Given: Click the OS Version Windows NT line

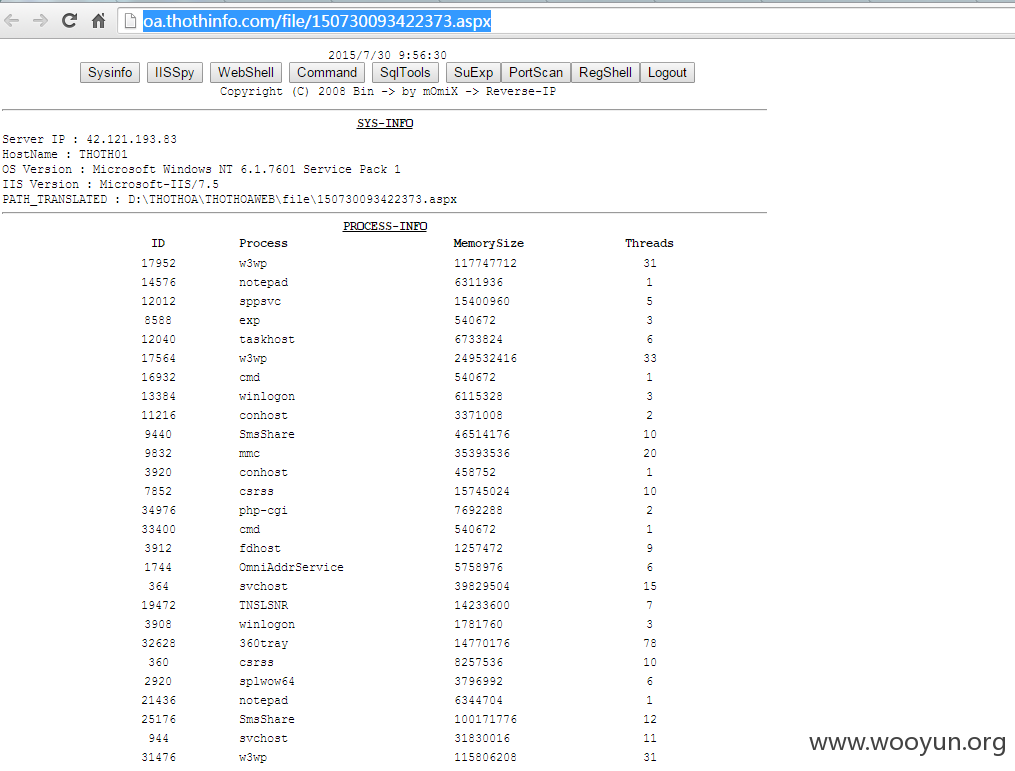Looking at the screenshot, I should (201, 169).
